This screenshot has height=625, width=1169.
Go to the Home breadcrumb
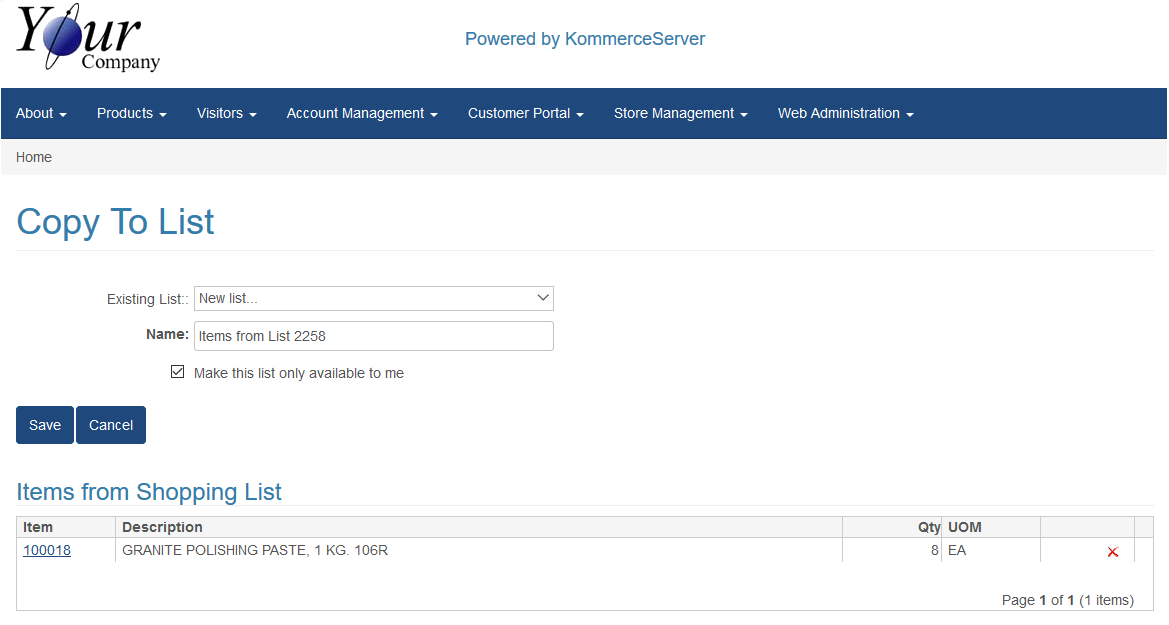pyautogui.click(x=34, y=157)
